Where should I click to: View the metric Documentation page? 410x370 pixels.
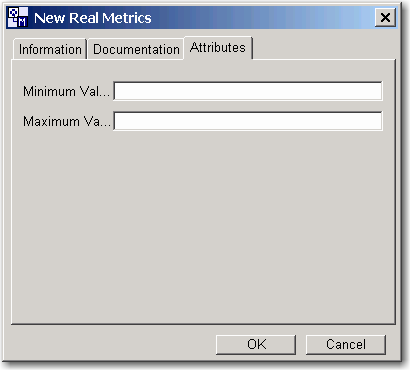136,50
